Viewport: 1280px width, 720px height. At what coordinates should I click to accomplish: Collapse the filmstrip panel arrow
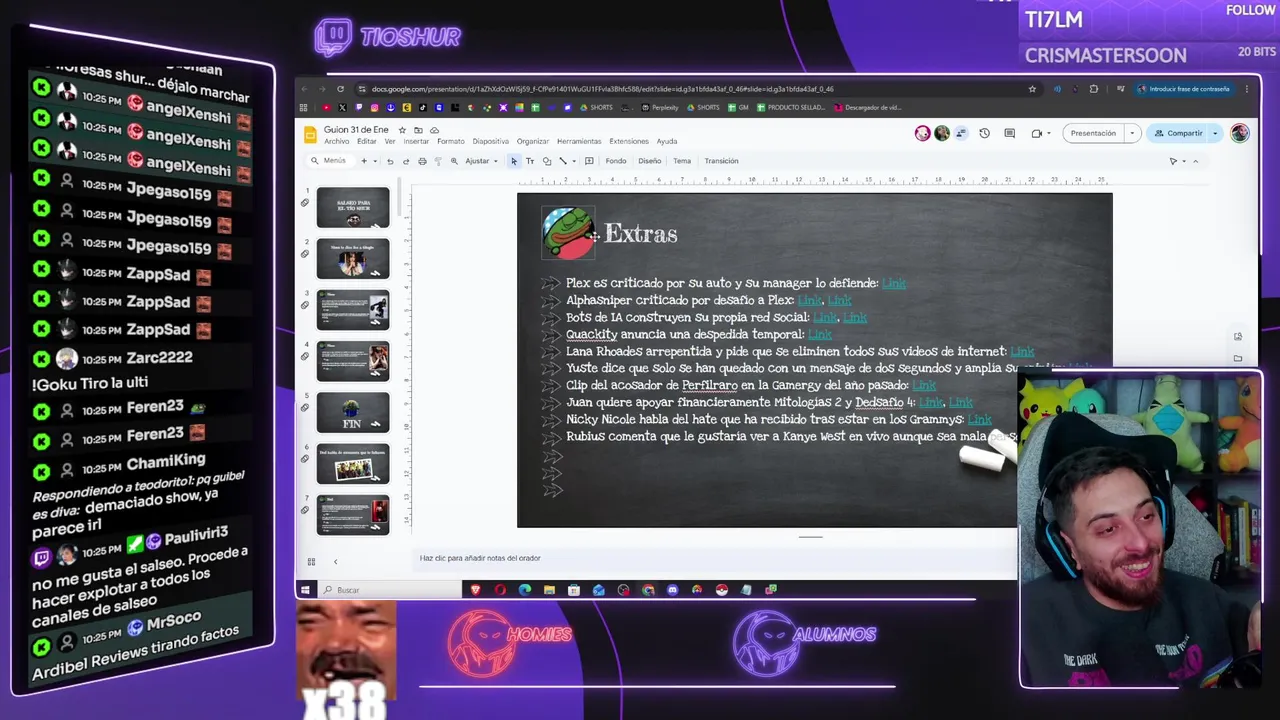[x=335, y=562]
